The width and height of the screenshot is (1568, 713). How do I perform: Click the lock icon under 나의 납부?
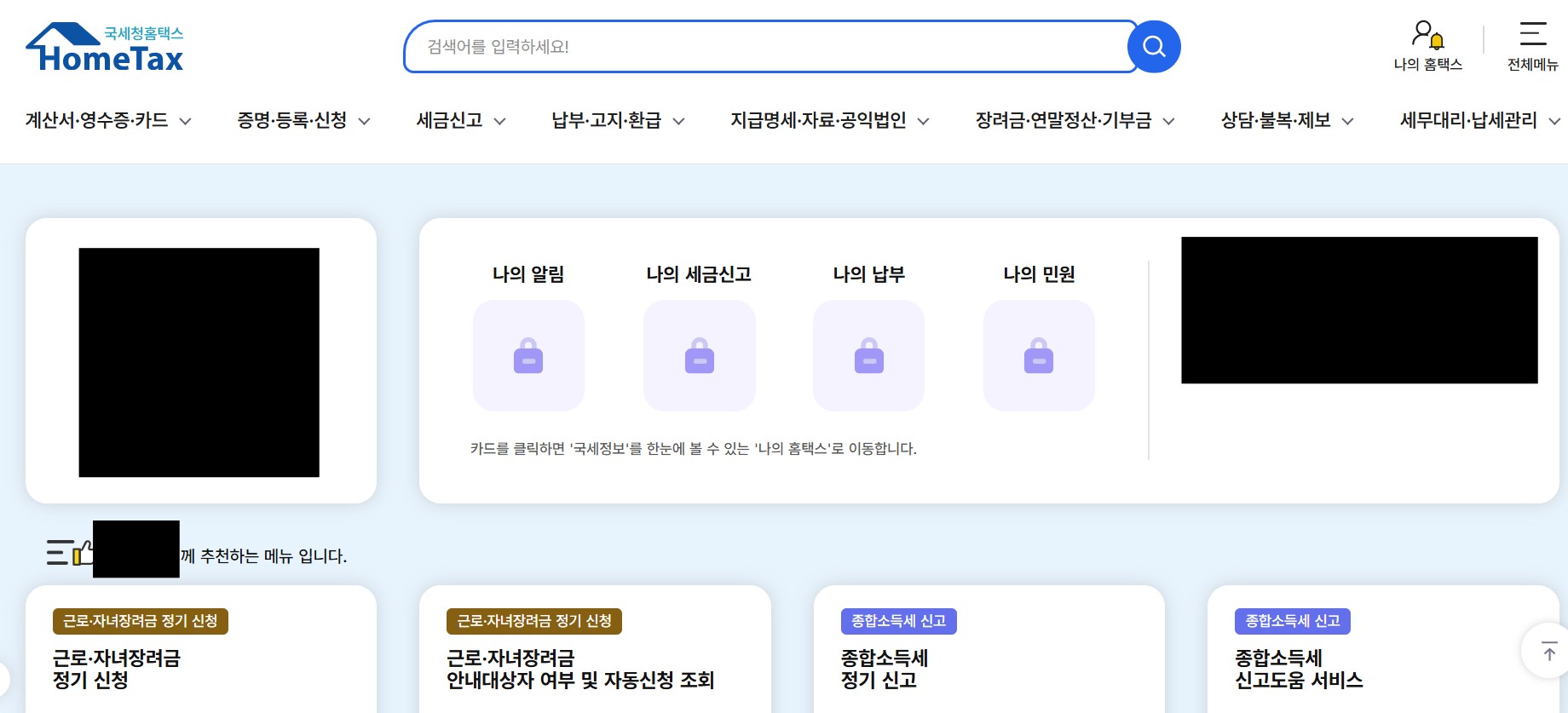(x=868, y=355)
